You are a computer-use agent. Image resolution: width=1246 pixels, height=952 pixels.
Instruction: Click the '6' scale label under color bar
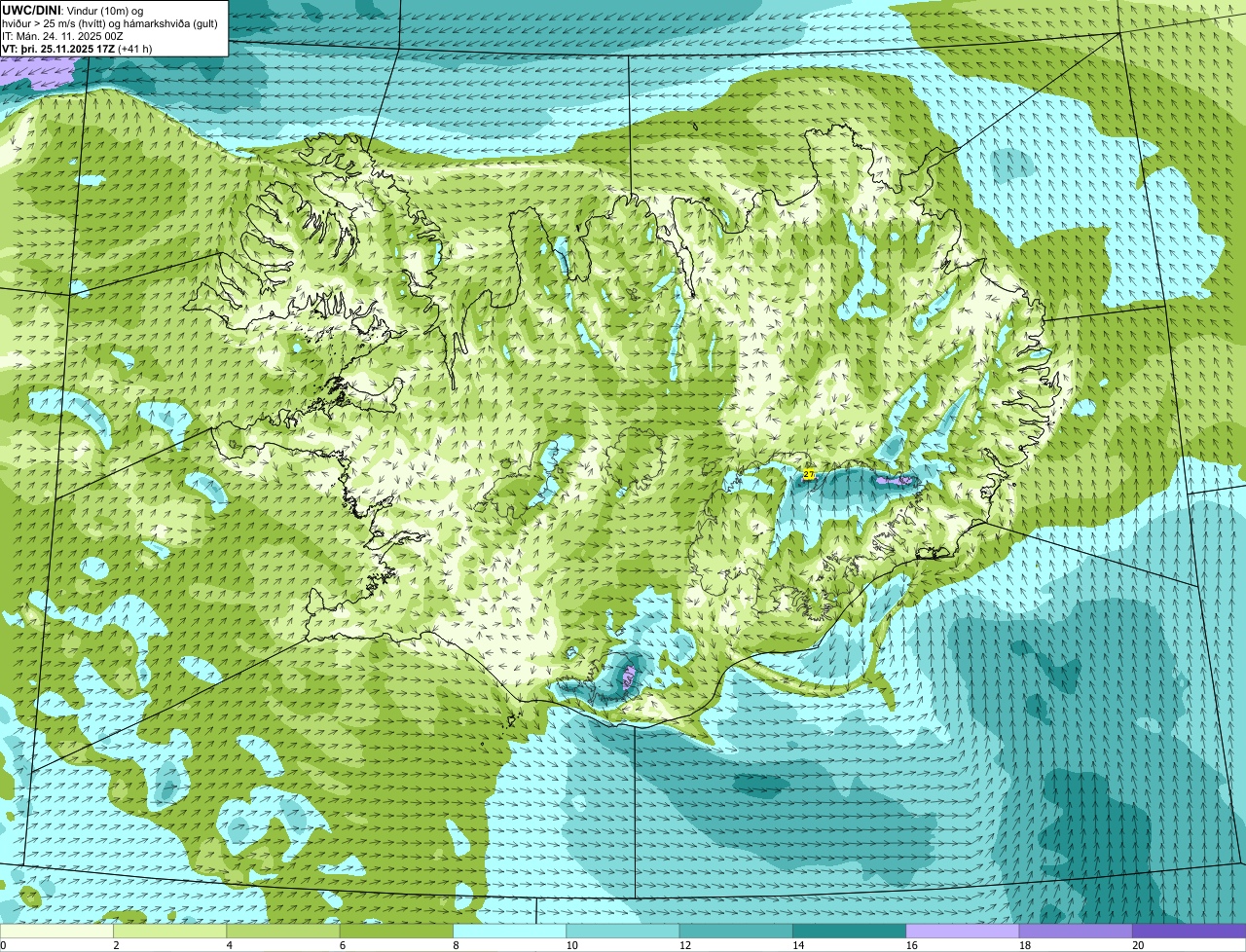[x=342, y=945]
